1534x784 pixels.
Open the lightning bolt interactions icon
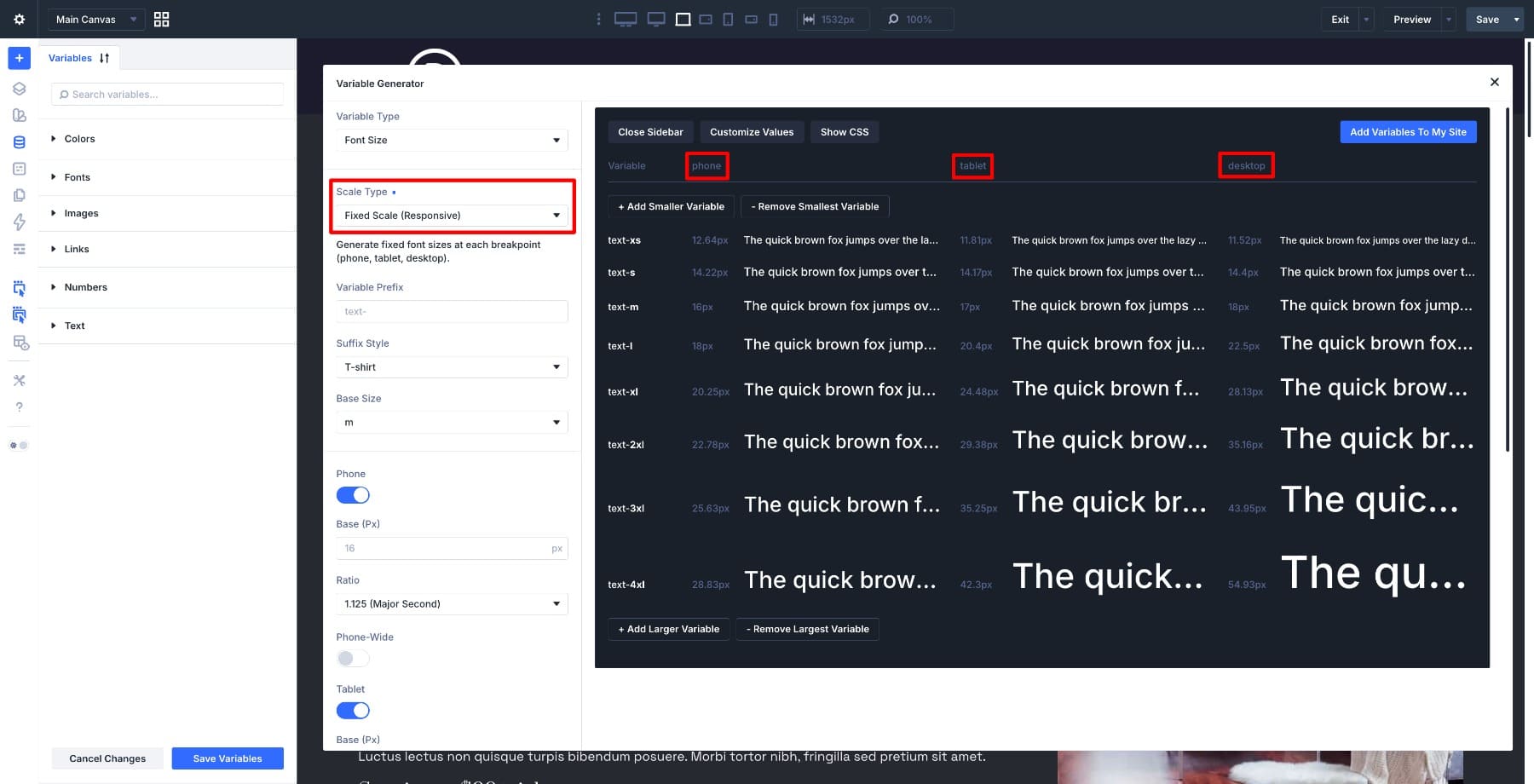19,222
